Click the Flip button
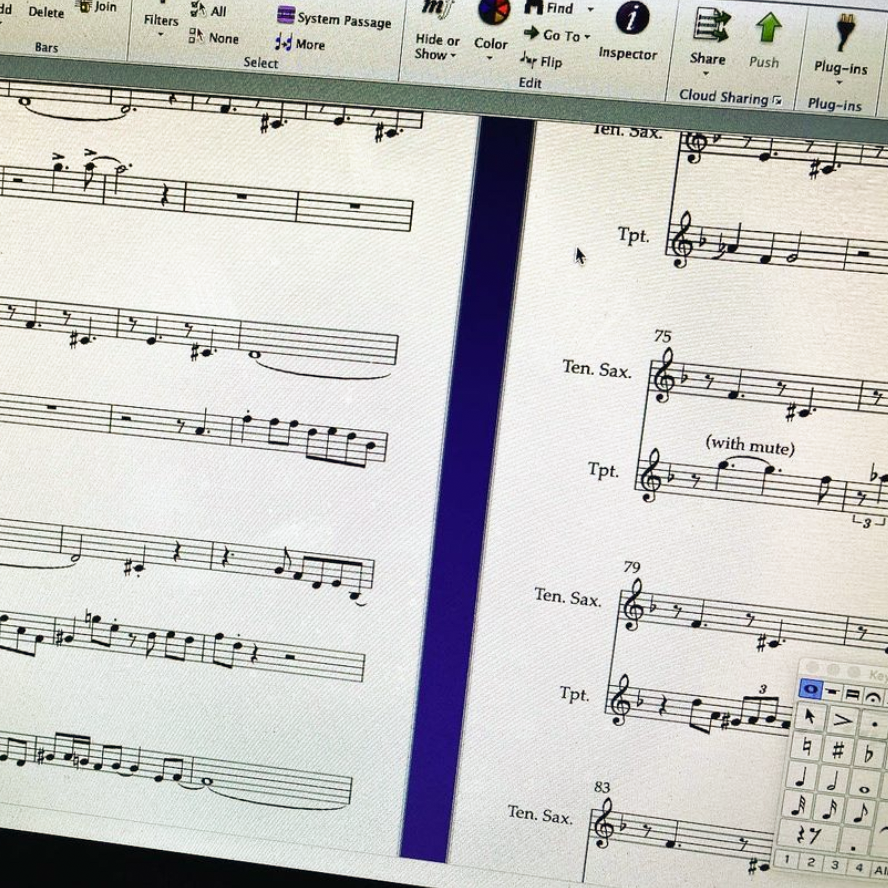This screenshot has width=888, height=888. click(541, 60)
